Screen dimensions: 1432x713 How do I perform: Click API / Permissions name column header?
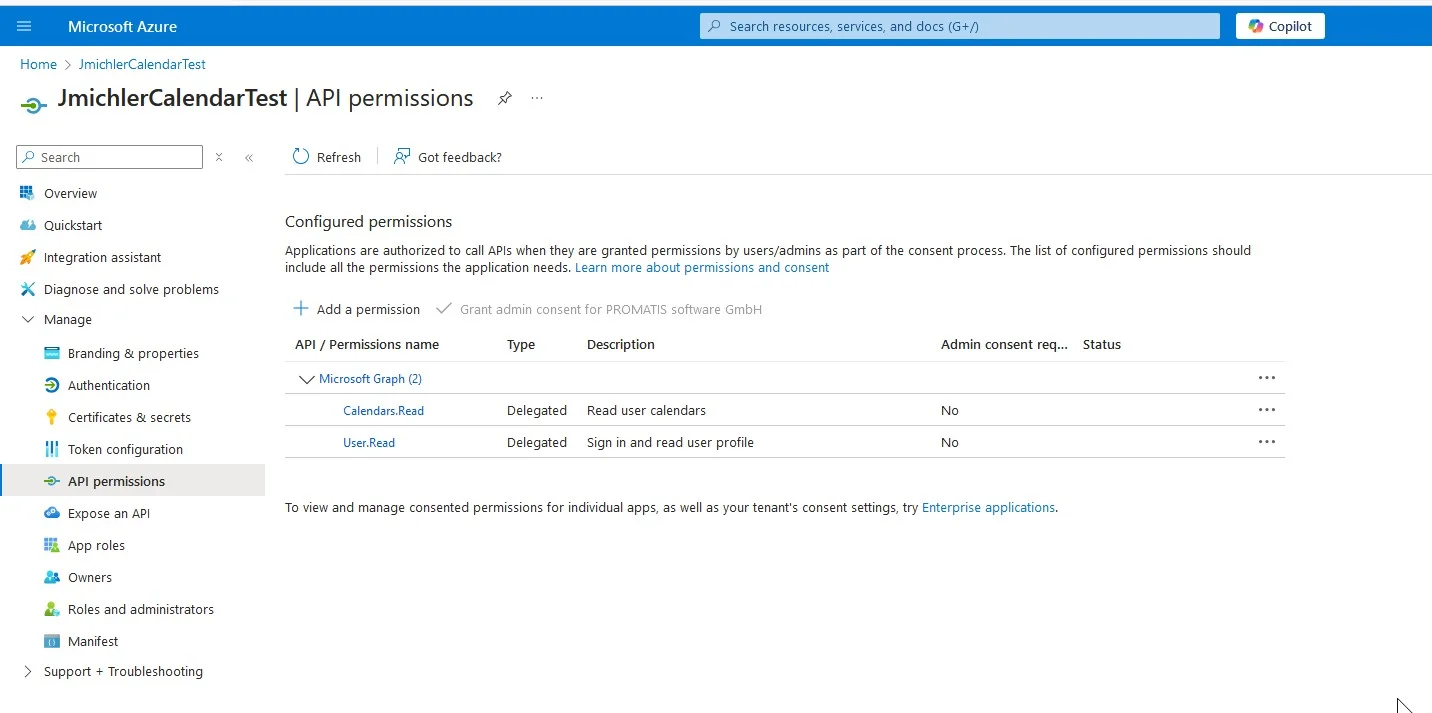[x=367, y=344]
